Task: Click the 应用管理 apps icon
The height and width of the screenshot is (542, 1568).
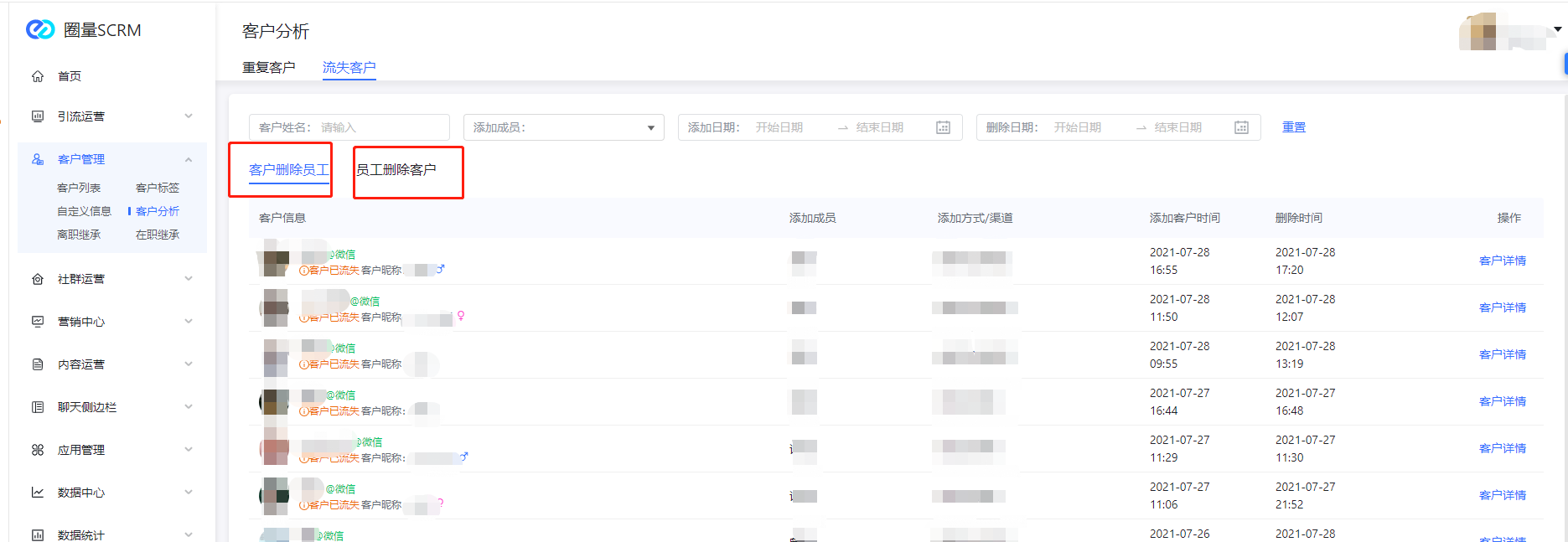Action: click(x=38, y=450)
